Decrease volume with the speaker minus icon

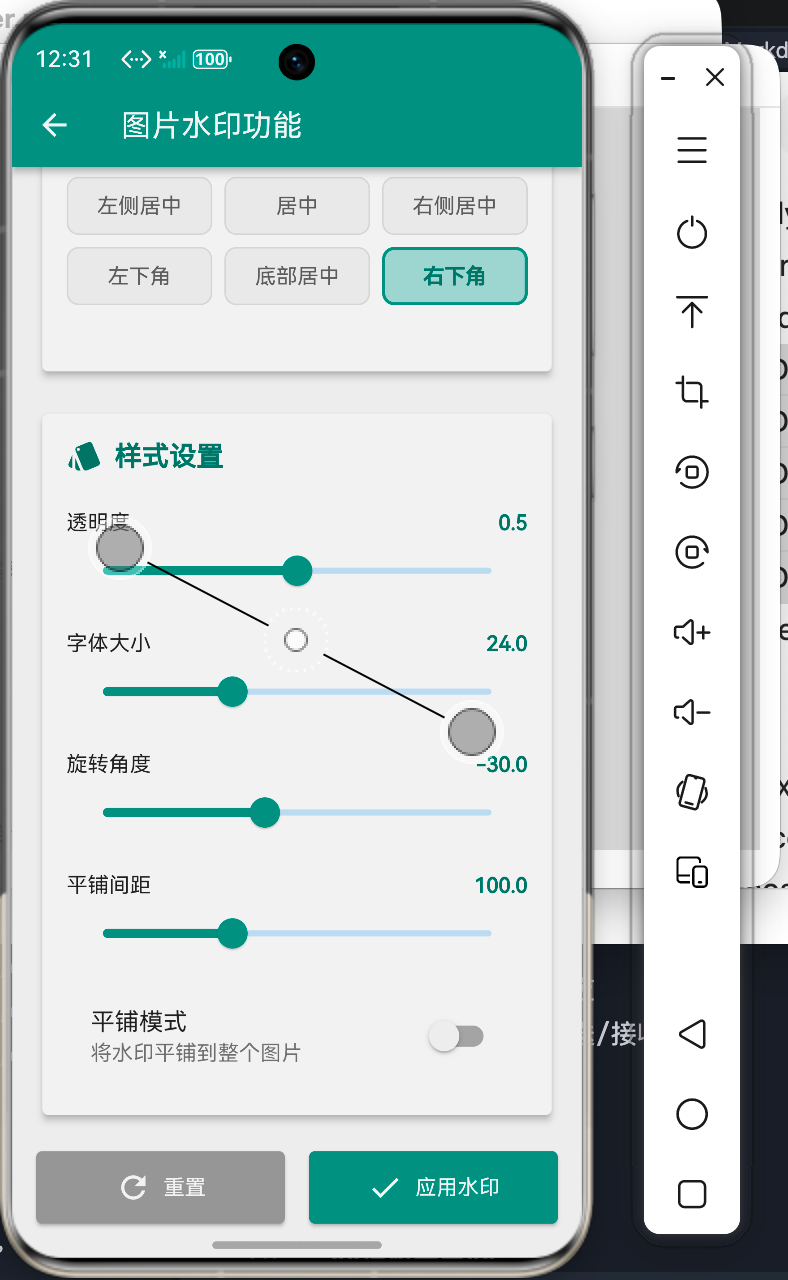pyautogui.click(x=692, y=712)
